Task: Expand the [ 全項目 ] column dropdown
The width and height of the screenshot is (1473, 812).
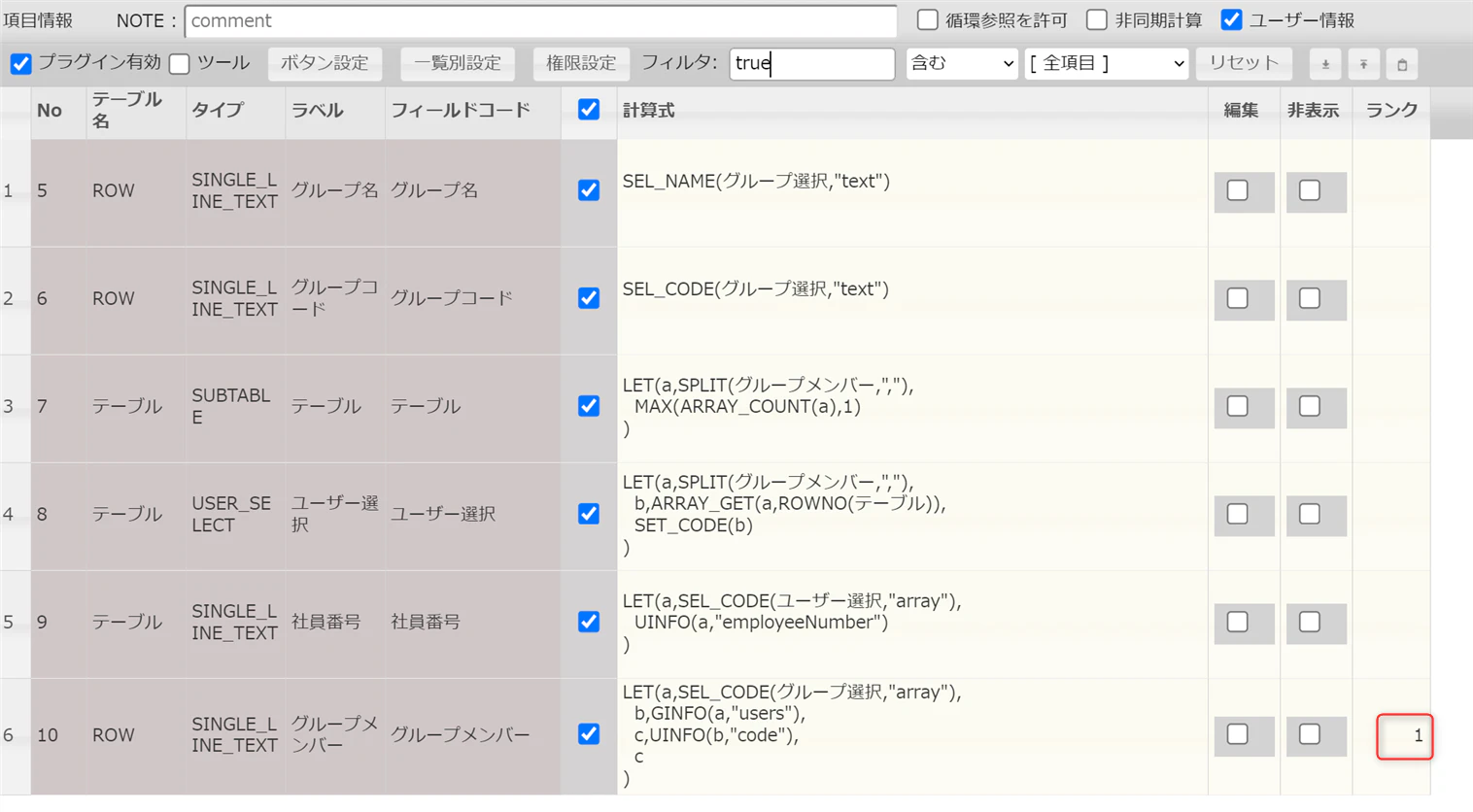Action: point(1107,63)
